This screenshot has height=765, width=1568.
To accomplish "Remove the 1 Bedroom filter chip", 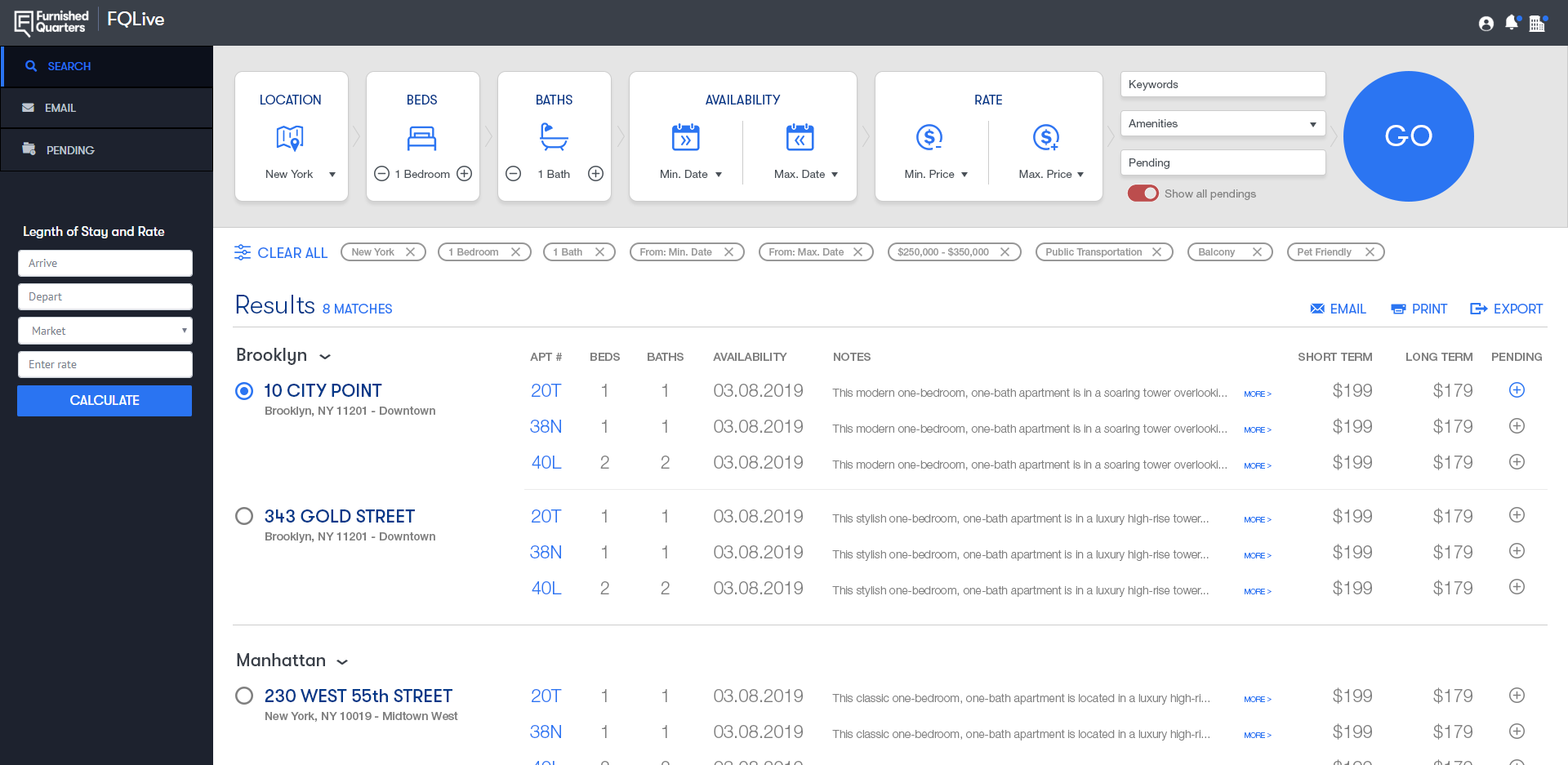I will (516, 252).
